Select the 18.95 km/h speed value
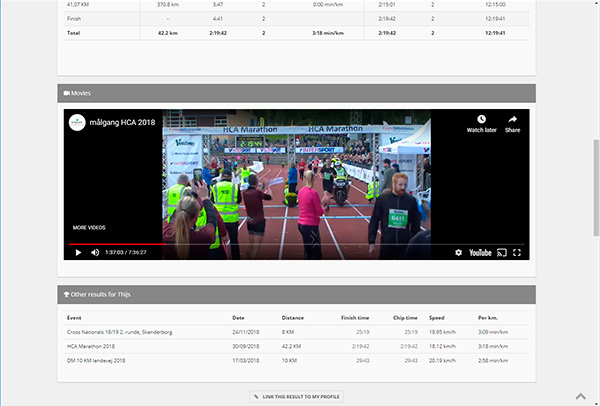Screen dimensions: 600x406 [x=442, y=332]
